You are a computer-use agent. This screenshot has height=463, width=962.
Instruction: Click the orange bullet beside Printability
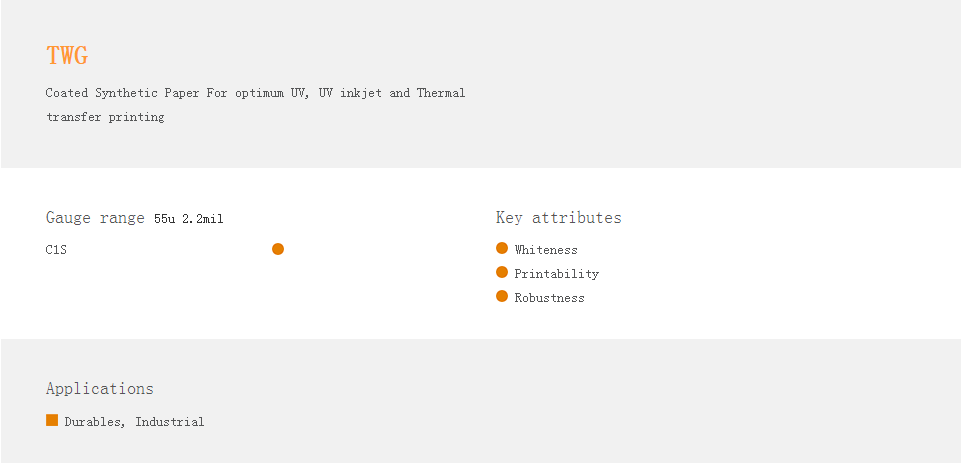(x=502, y=272)
